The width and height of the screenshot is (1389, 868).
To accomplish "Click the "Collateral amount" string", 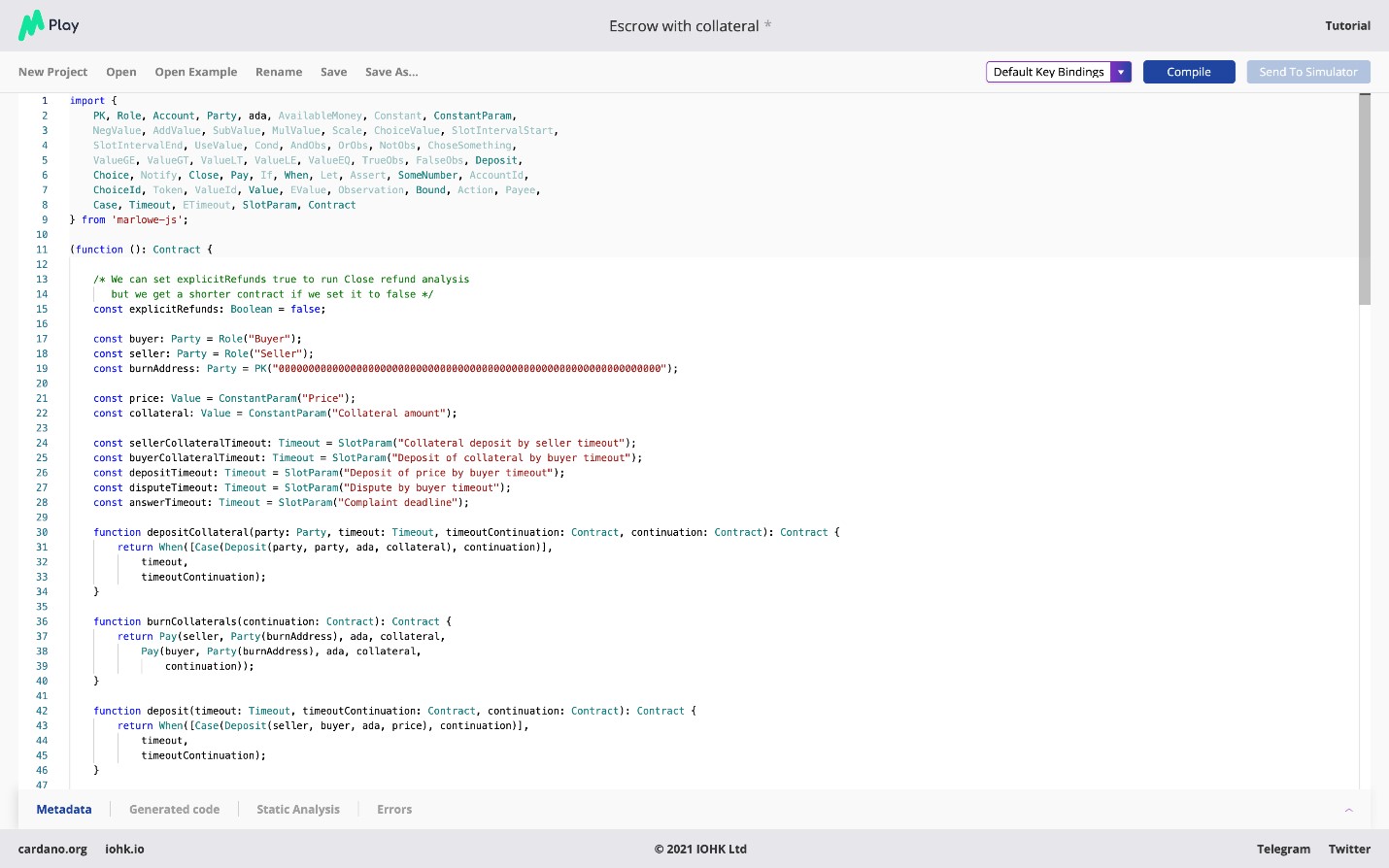I will (x=389, y=414).
